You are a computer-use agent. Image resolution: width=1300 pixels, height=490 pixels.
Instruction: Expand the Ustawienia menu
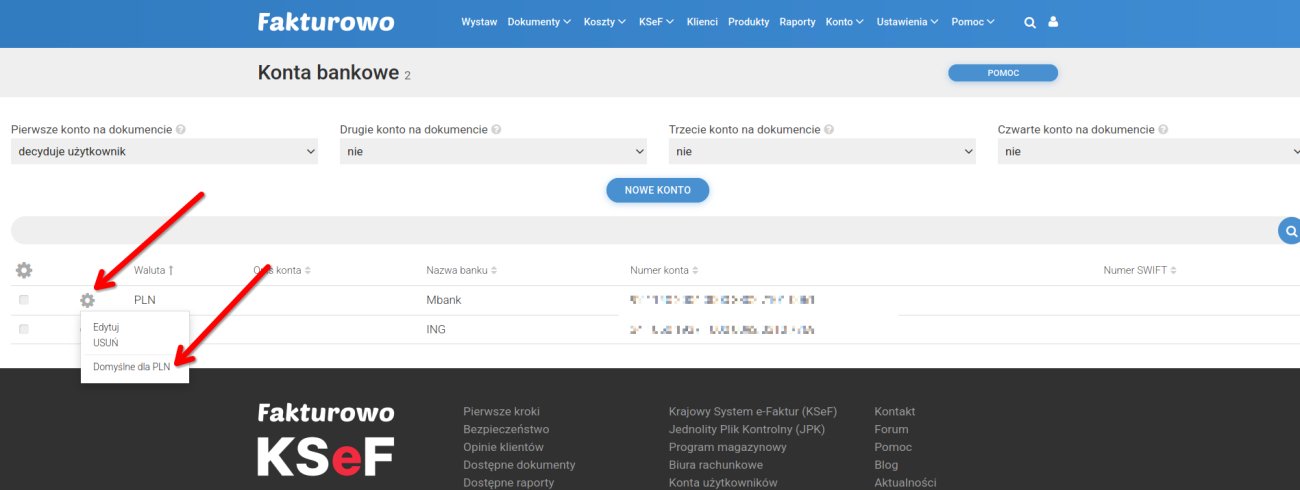tap(907, 22)
